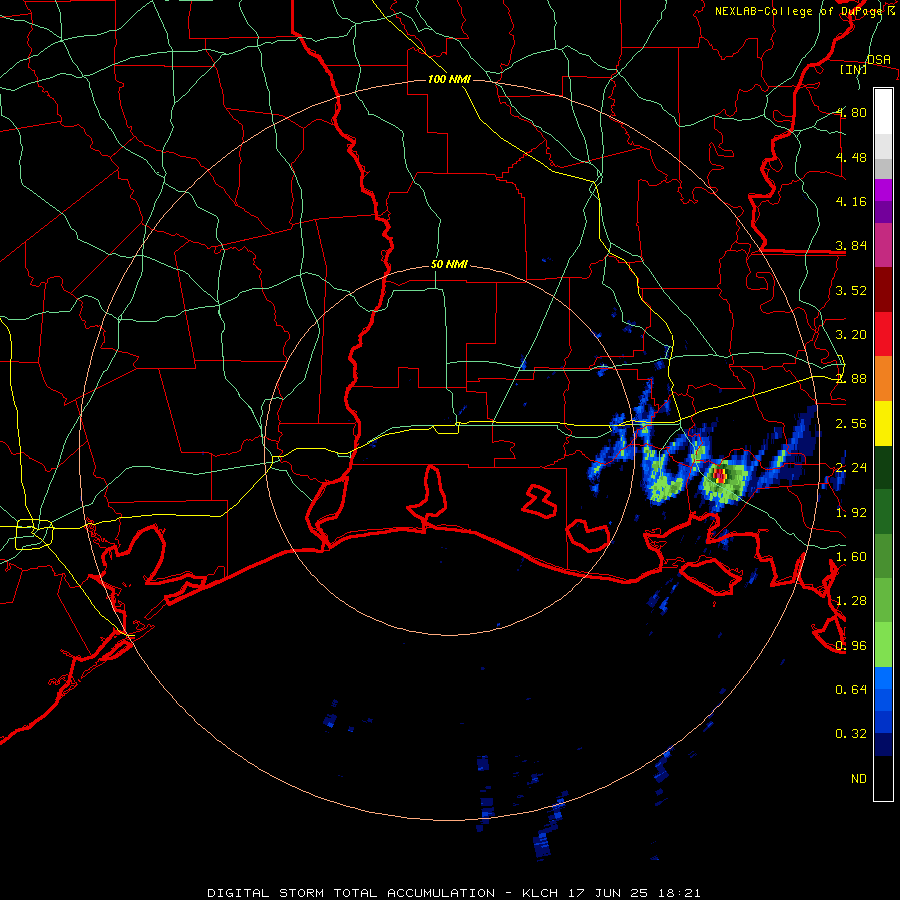Pick the bright magenta legend swatch
The width and height of the screenshot is (900, 900).
point(883,190)
